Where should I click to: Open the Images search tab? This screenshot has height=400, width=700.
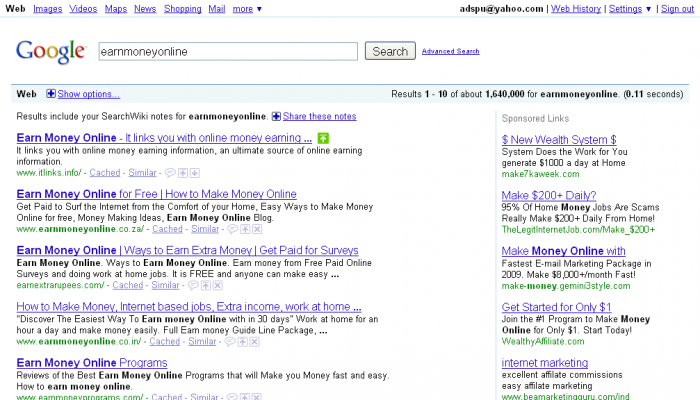pos(47,9)
